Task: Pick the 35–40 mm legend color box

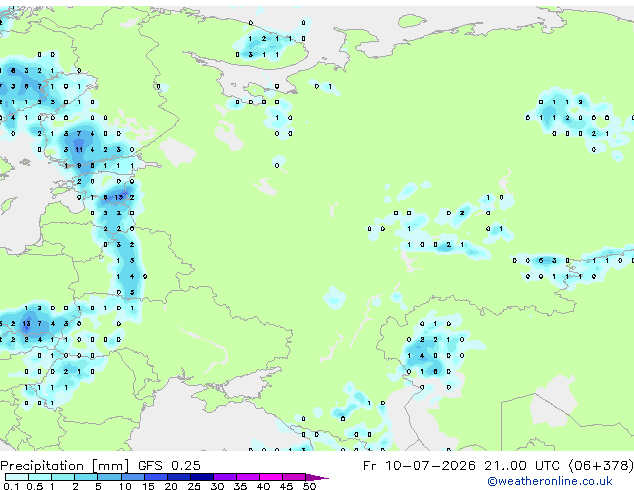Action: [247, 477]
